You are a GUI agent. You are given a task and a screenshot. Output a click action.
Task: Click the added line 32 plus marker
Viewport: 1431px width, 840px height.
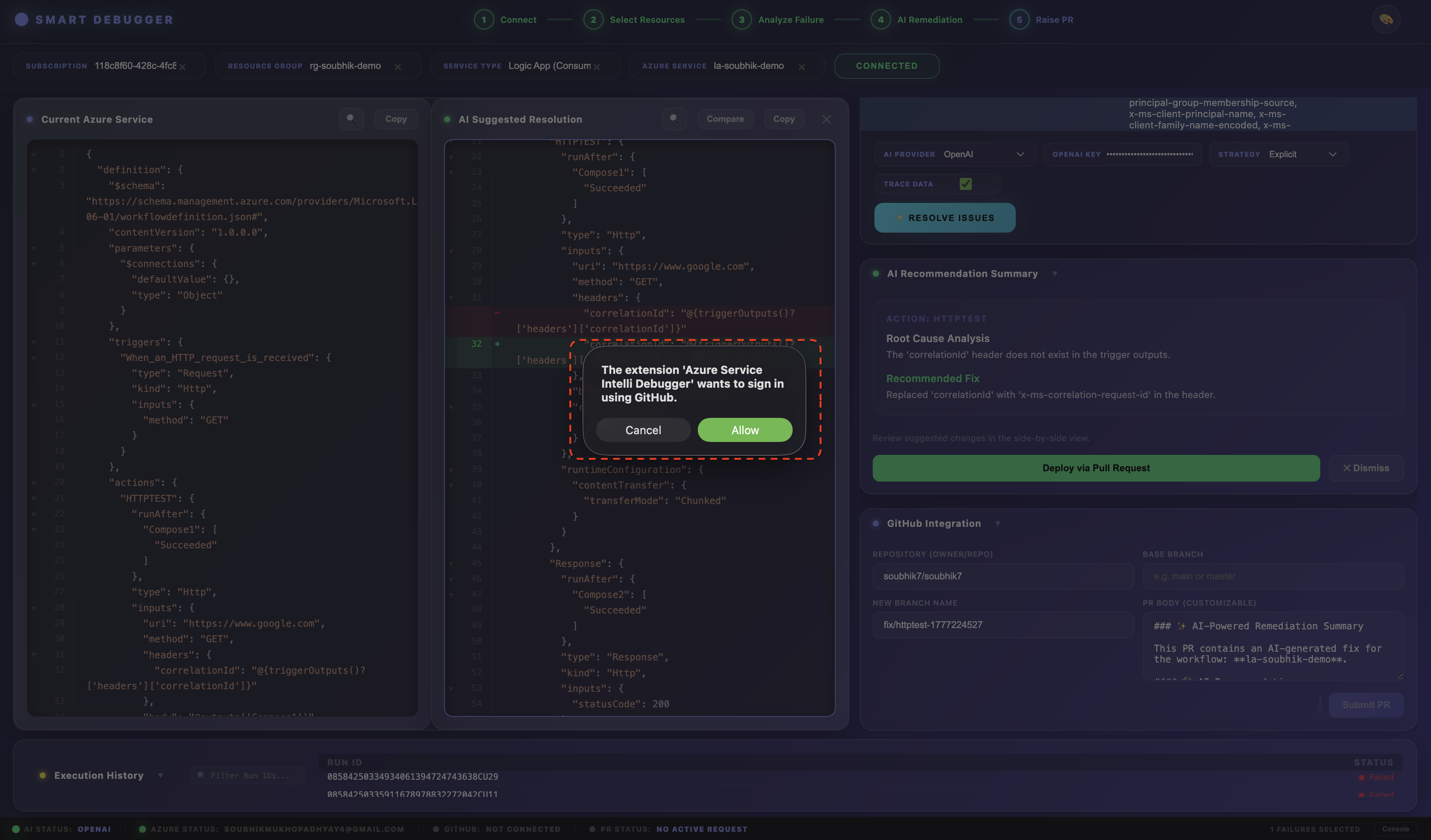click(x=497, y=344)
